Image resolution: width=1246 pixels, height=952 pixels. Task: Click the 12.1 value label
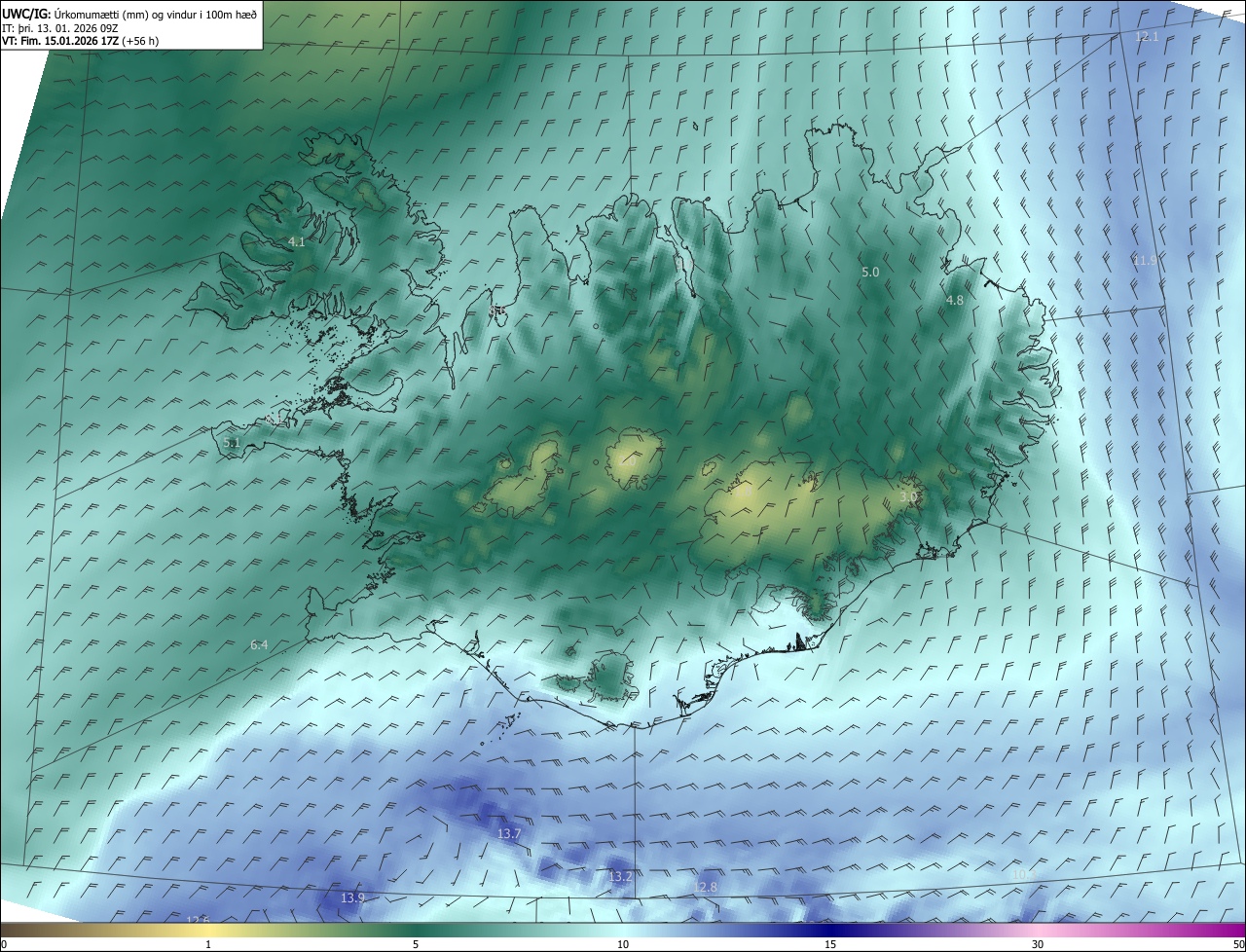(1148, 36)
